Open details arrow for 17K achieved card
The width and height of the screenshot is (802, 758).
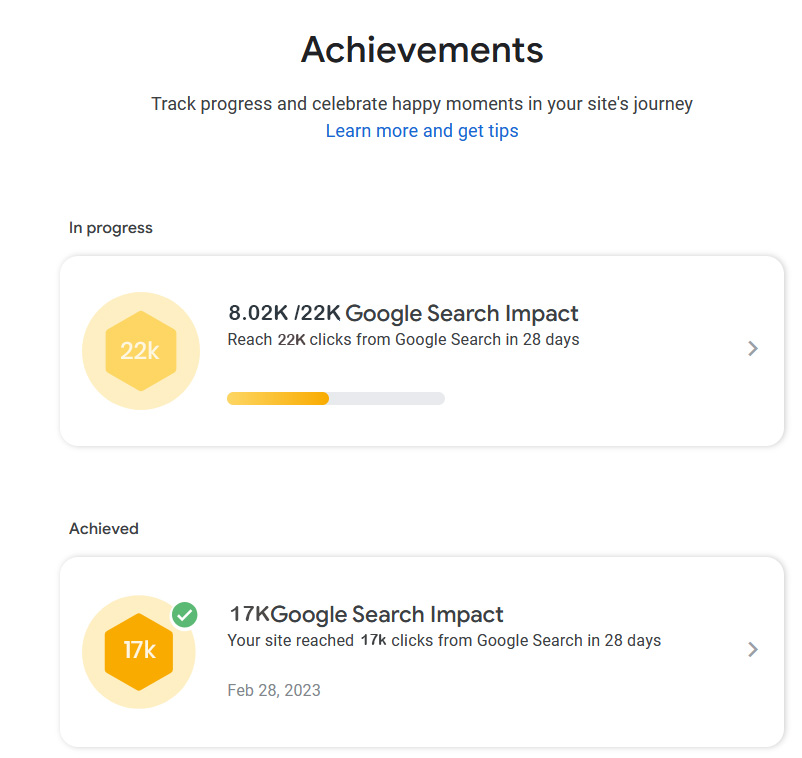coord(753,649)
